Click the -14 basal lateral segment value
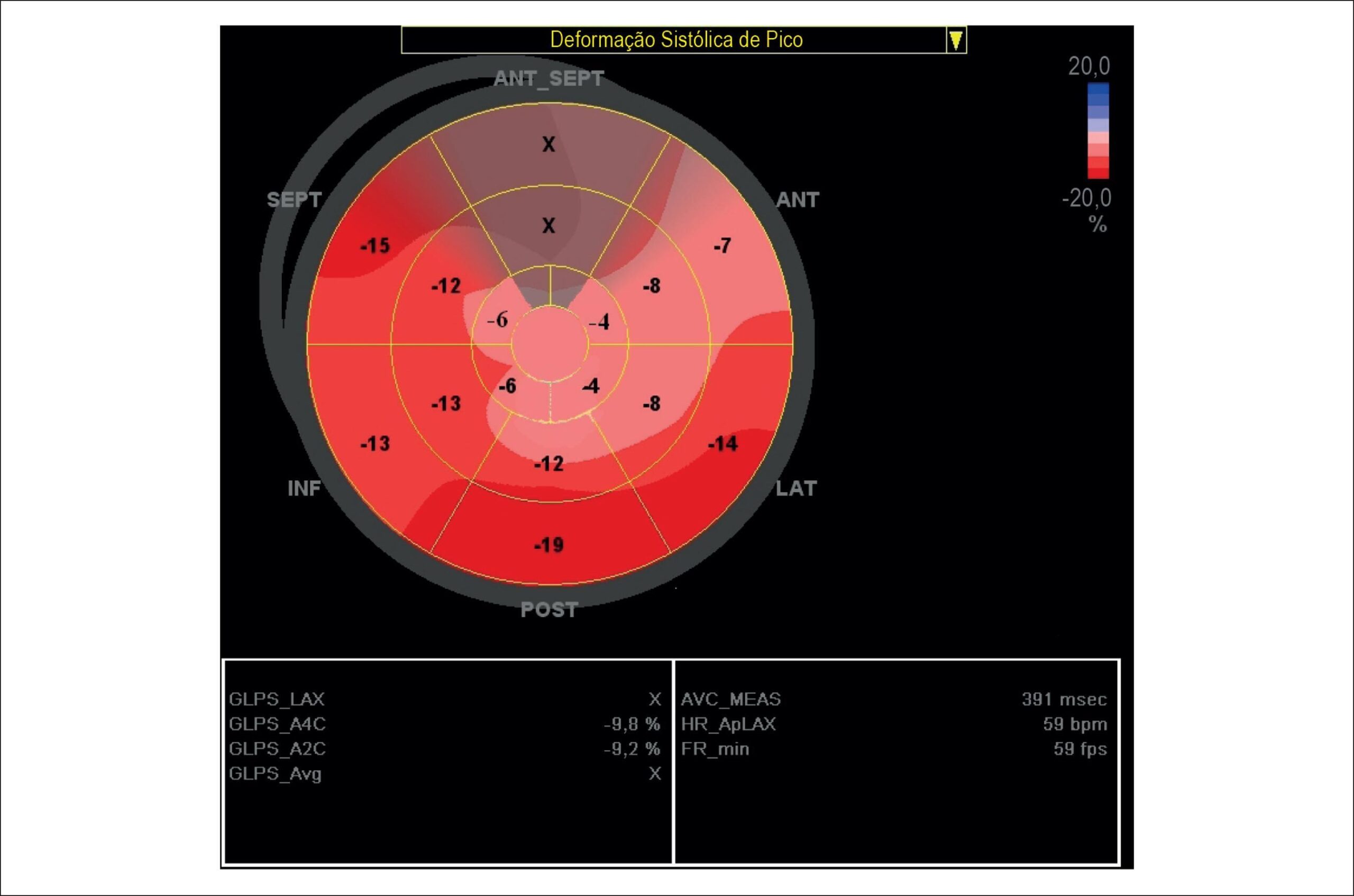This screenshot has height=896, width=1354. click(722, 444)
